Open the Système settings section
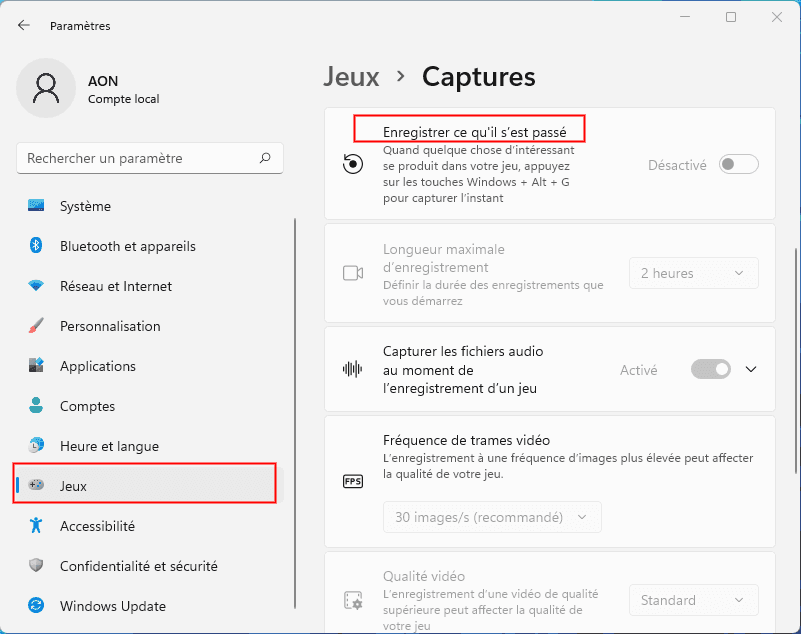This screenshot has width=801, height=634. click(85, 206)
